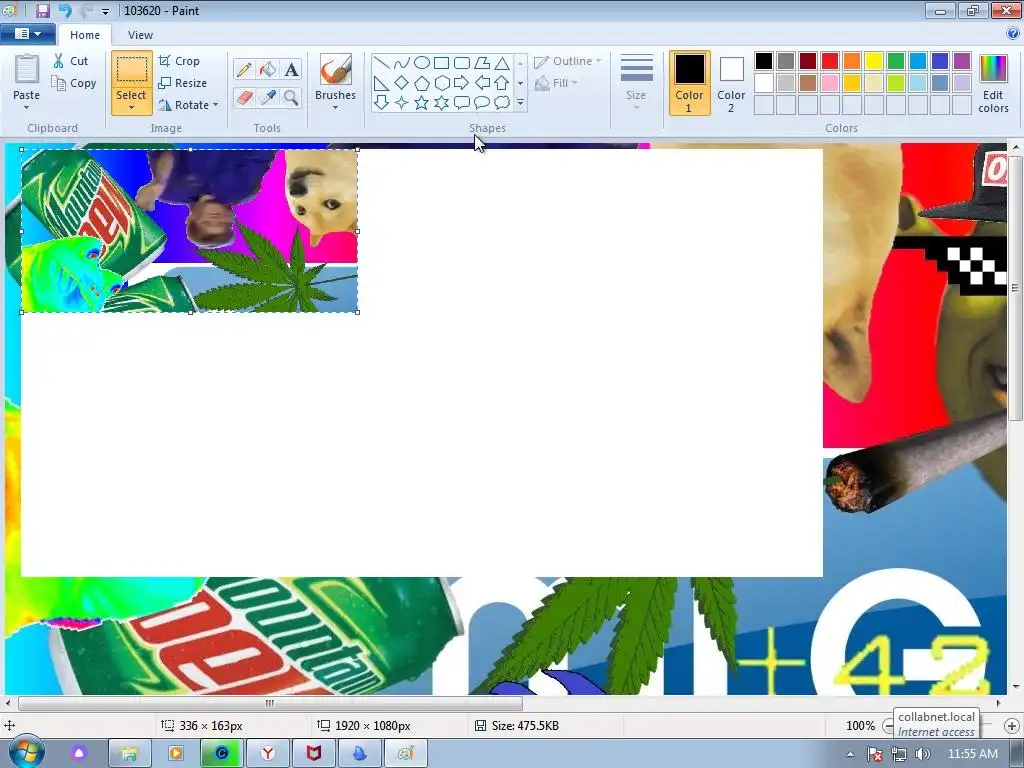Image resolution: width=1024 pixels, height=768 pixels.
Task: Pick the Six-point star shape
Action: tap(441, 103)
